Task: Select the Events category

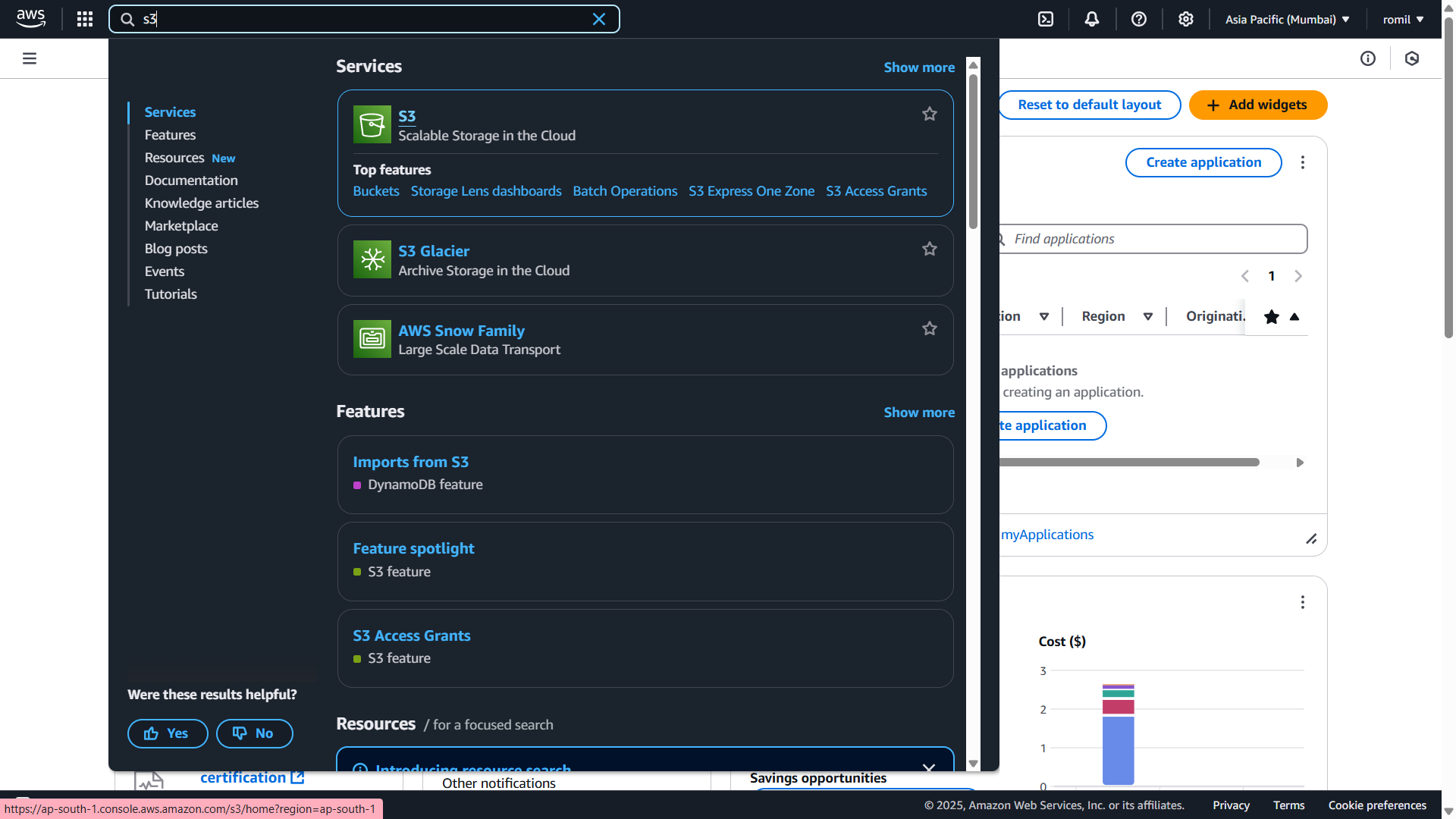Action: (x=165, y=271)
